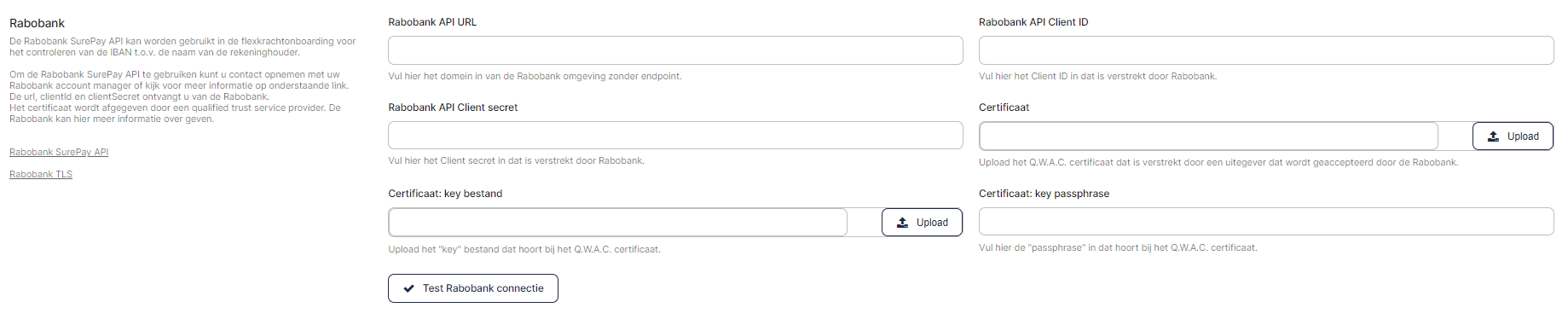Open the Rabobank TLS link
Screen dimensions: 1568x331
[41, 174]
